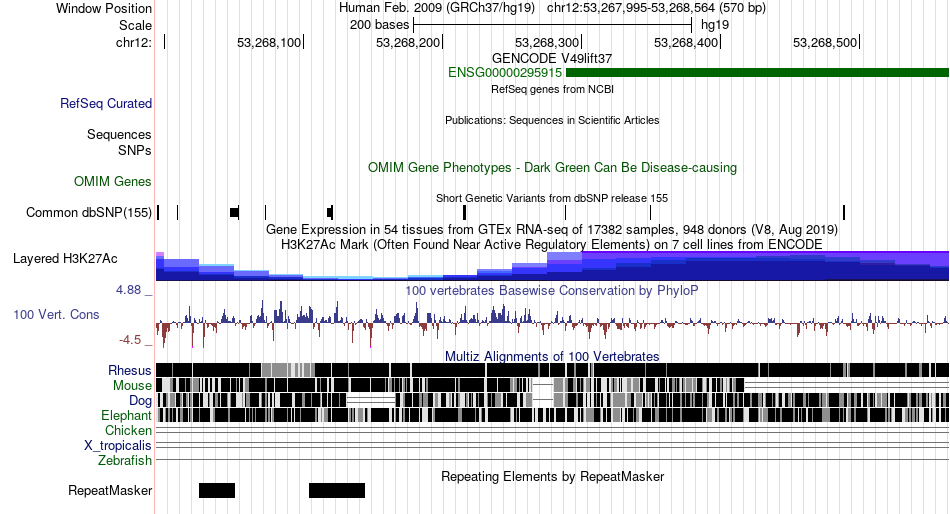Select the X_tropicalis species label
This screenshot has height=514, width=950.
tap(118, 446)
